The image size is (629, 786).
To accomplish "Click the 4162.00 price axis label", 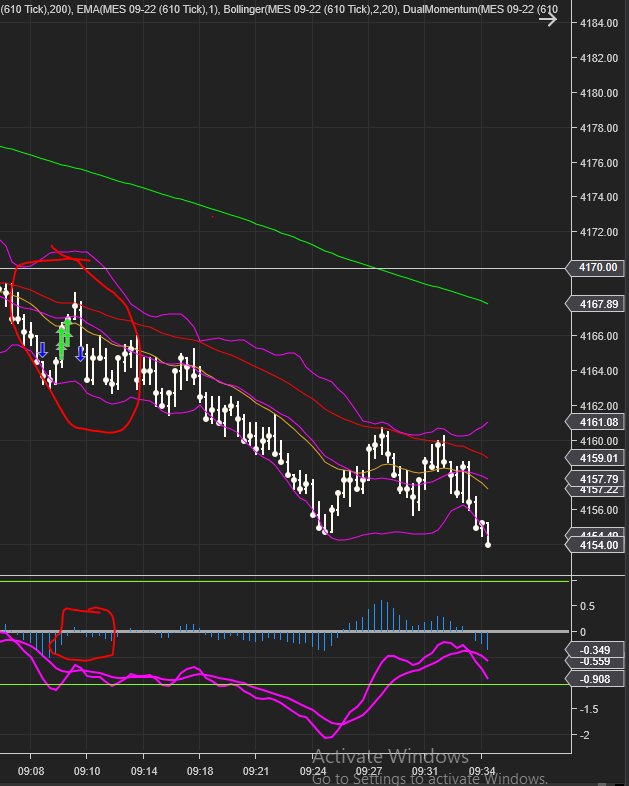I will click(598, 407).
